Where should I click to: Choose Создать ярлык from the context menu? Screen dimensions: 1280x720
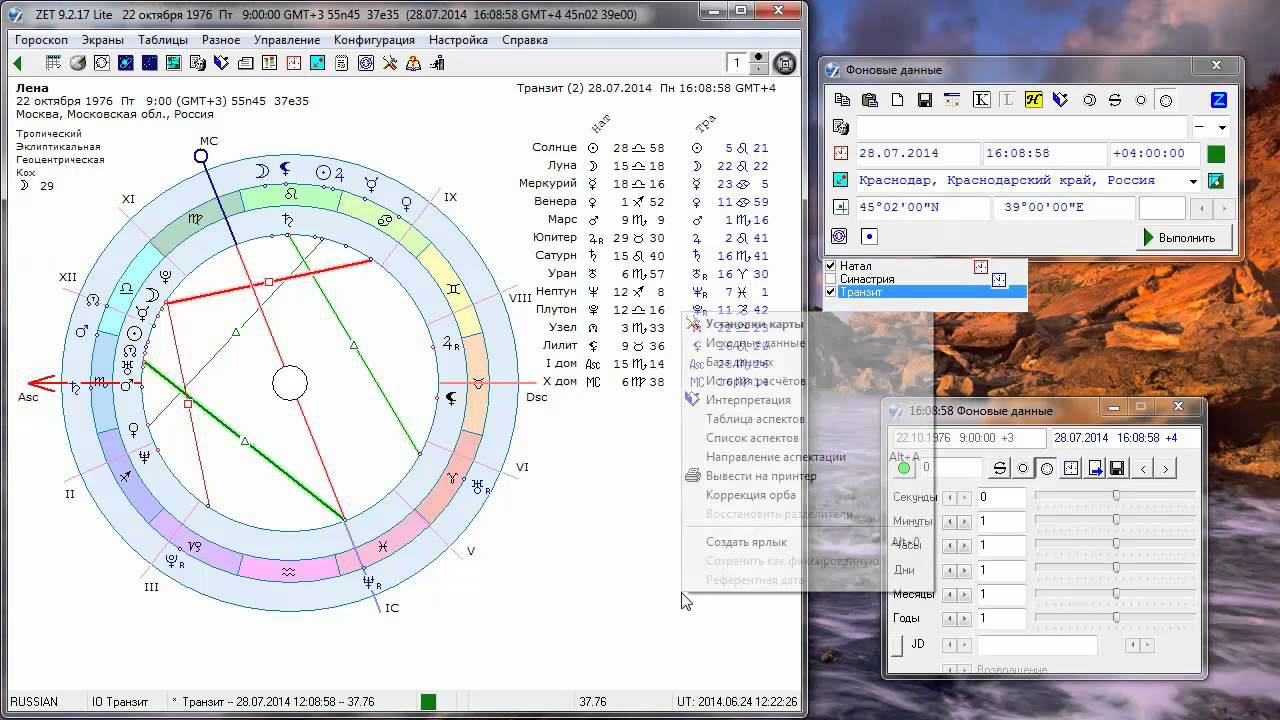tap(746, 542)
